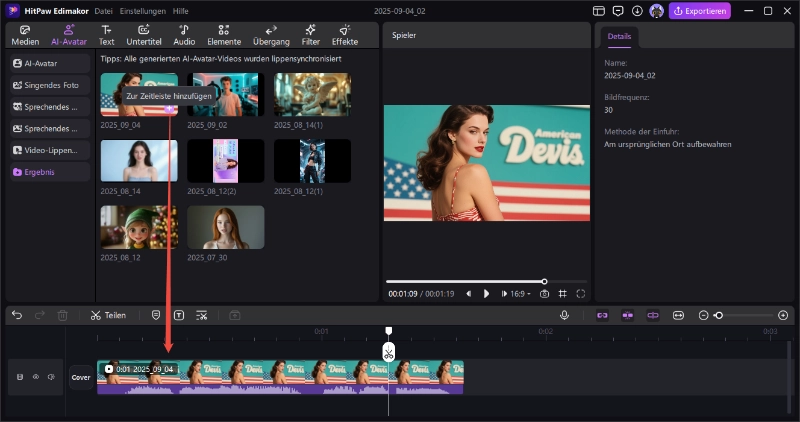This screenshot has width=800, height=422.
Task: Step to previous frame in player
Action: pyautogui.click(x=469, y=293)
